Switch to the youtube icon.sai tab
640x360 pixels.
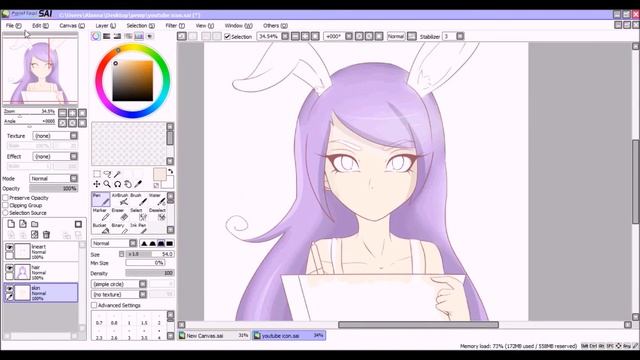[289, 336]
